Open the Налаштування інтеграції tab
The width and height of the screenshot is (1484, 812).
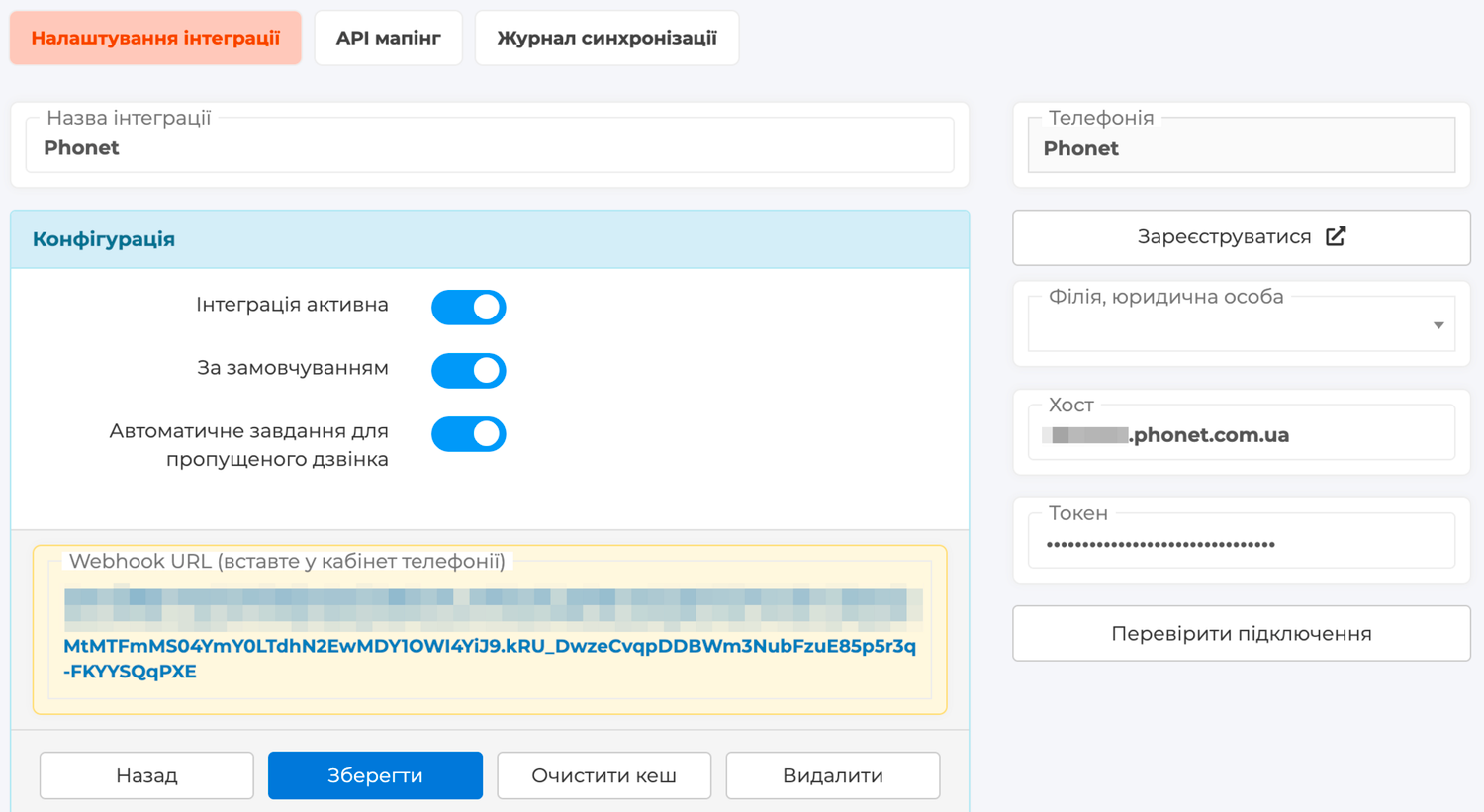click(155, 39)
